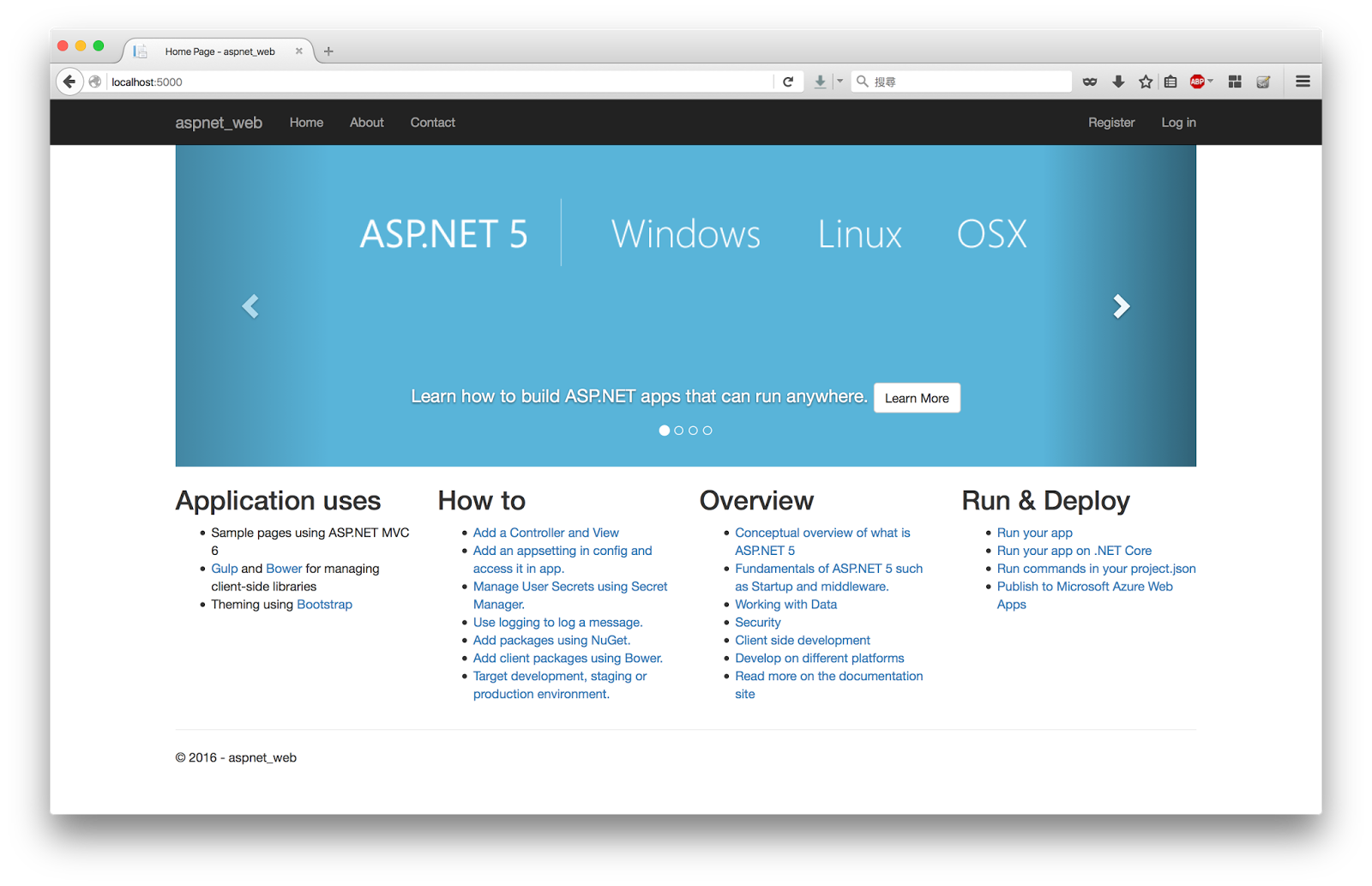Open Read more on the documentation site link
The image size is (1372, 886).
tap(829, 684)
